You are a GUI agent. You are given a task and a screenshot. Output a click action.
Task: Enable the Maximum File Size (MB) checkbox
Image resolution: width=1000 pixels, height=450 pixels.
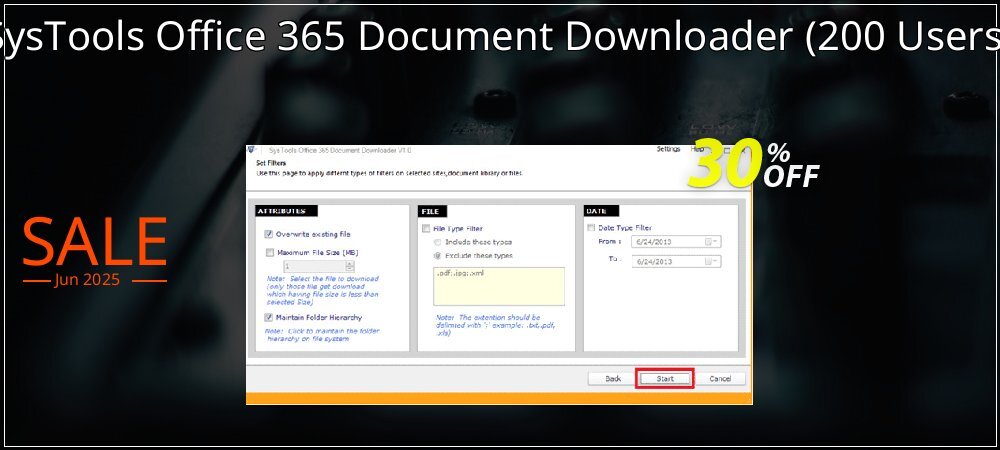(x=269, y=252)
